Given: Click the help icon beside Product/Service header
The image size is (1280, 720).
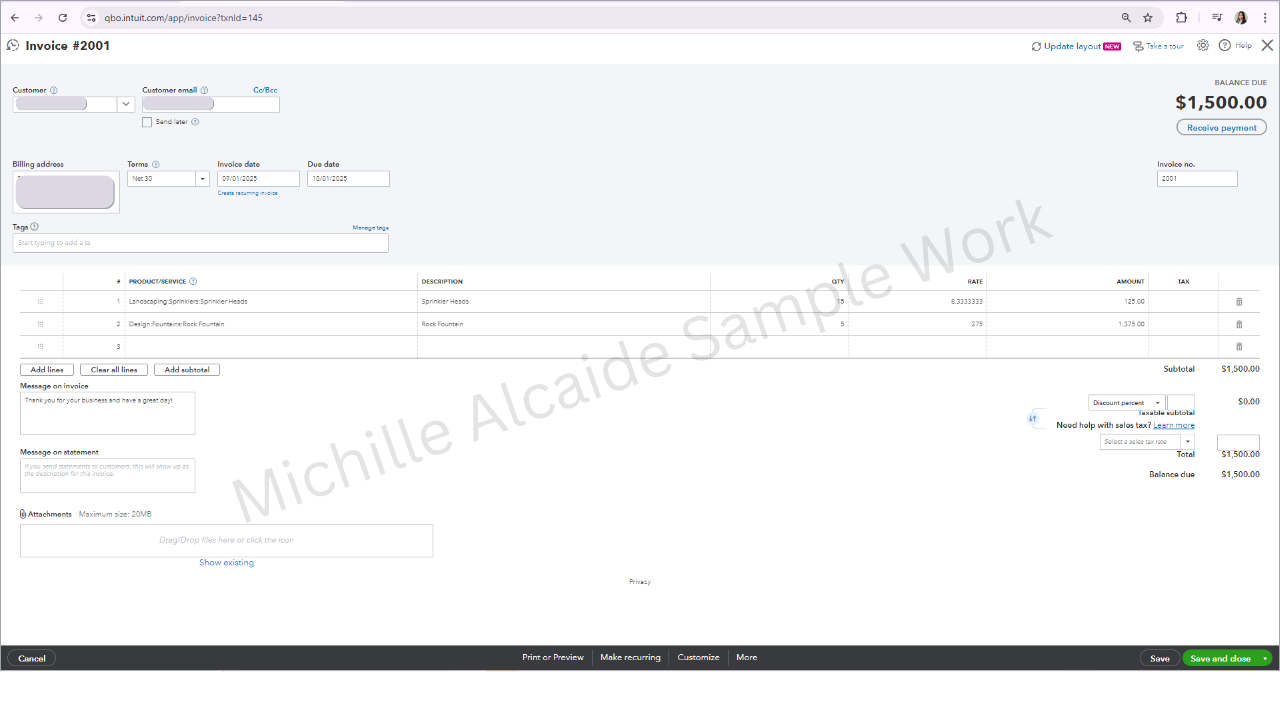Looking at the screenshot, I should pyautogui.click(x=193, y=281).
